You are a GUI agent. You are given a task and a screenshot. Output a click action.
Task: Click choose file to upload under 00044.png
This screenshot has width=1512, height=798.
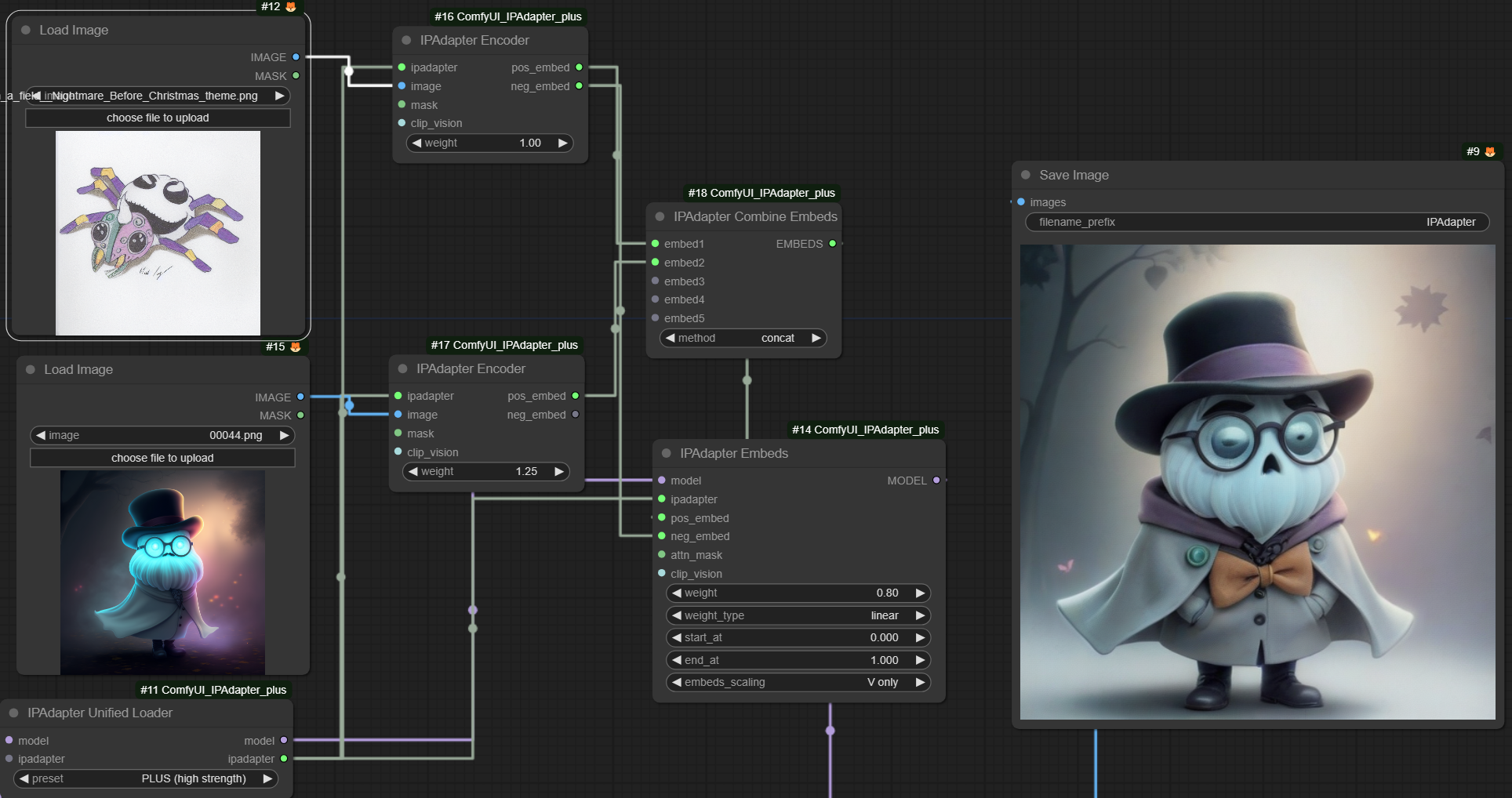click(162, 458)
